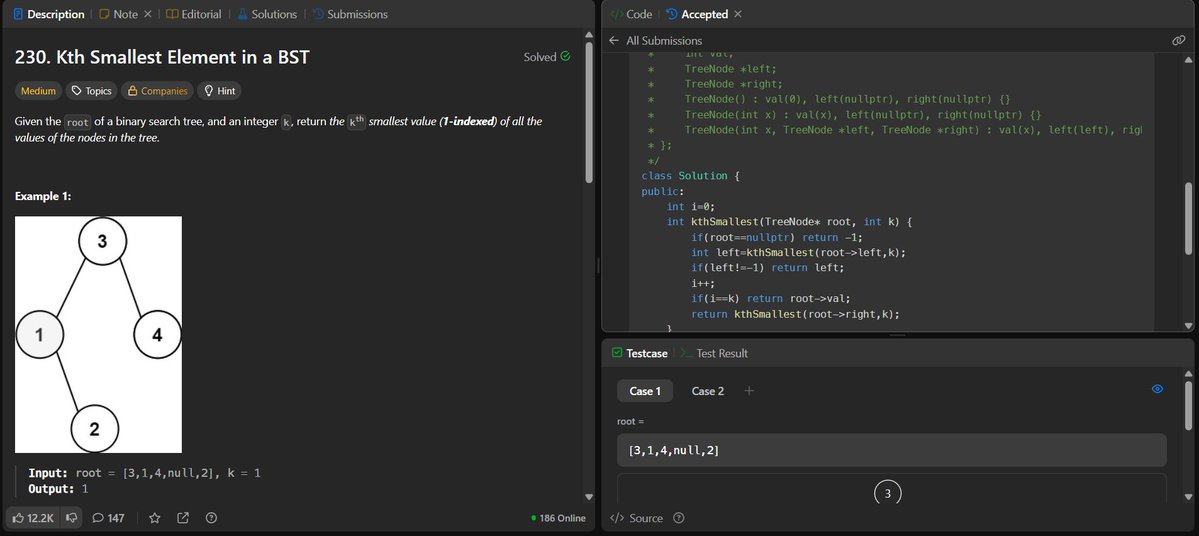Click the "i++;" code line
Viewport: 1199px width, 536px height.
pos(703,284)
